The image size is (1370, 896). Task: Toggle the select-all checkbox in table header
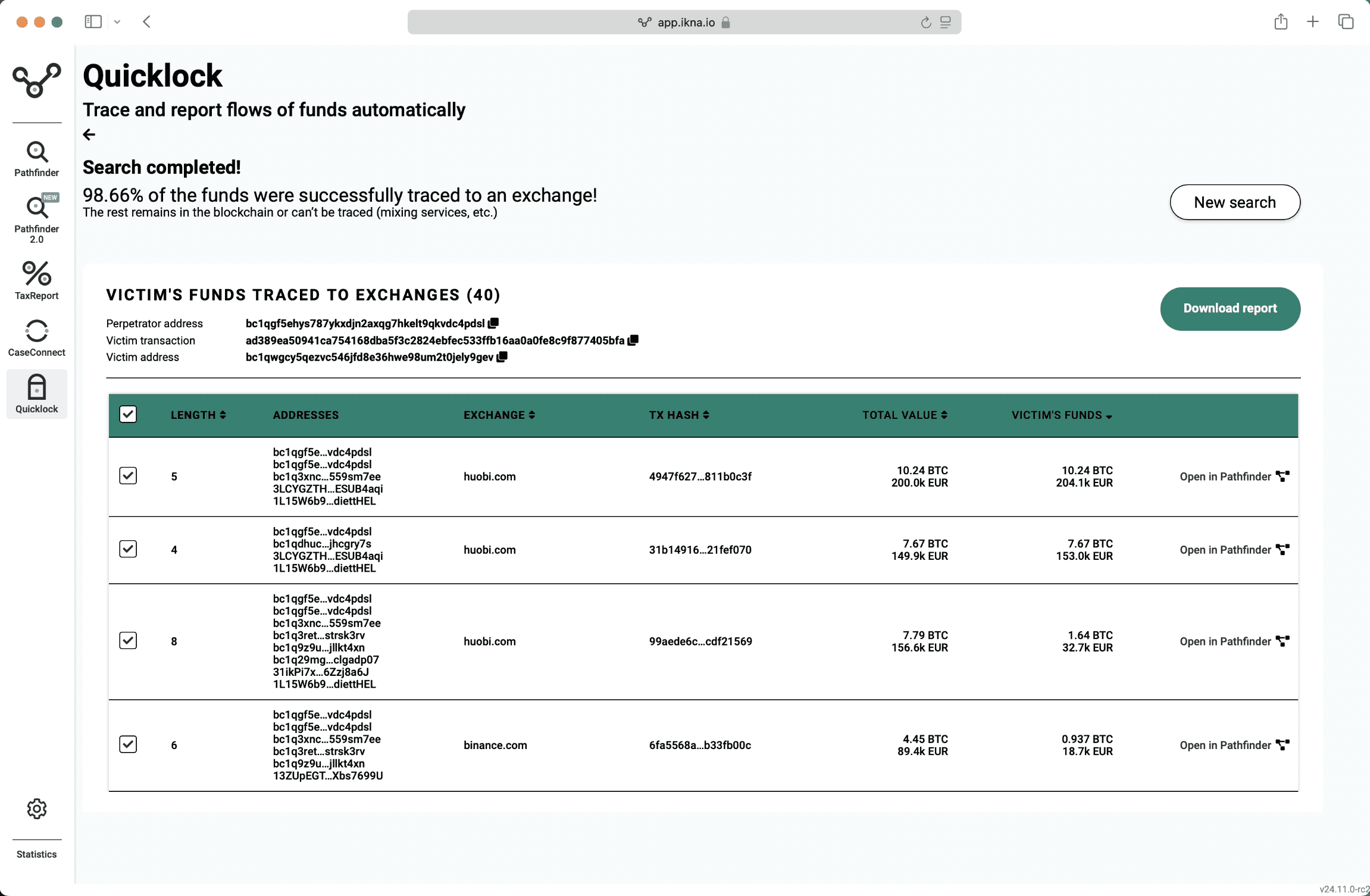click(128, 414)
